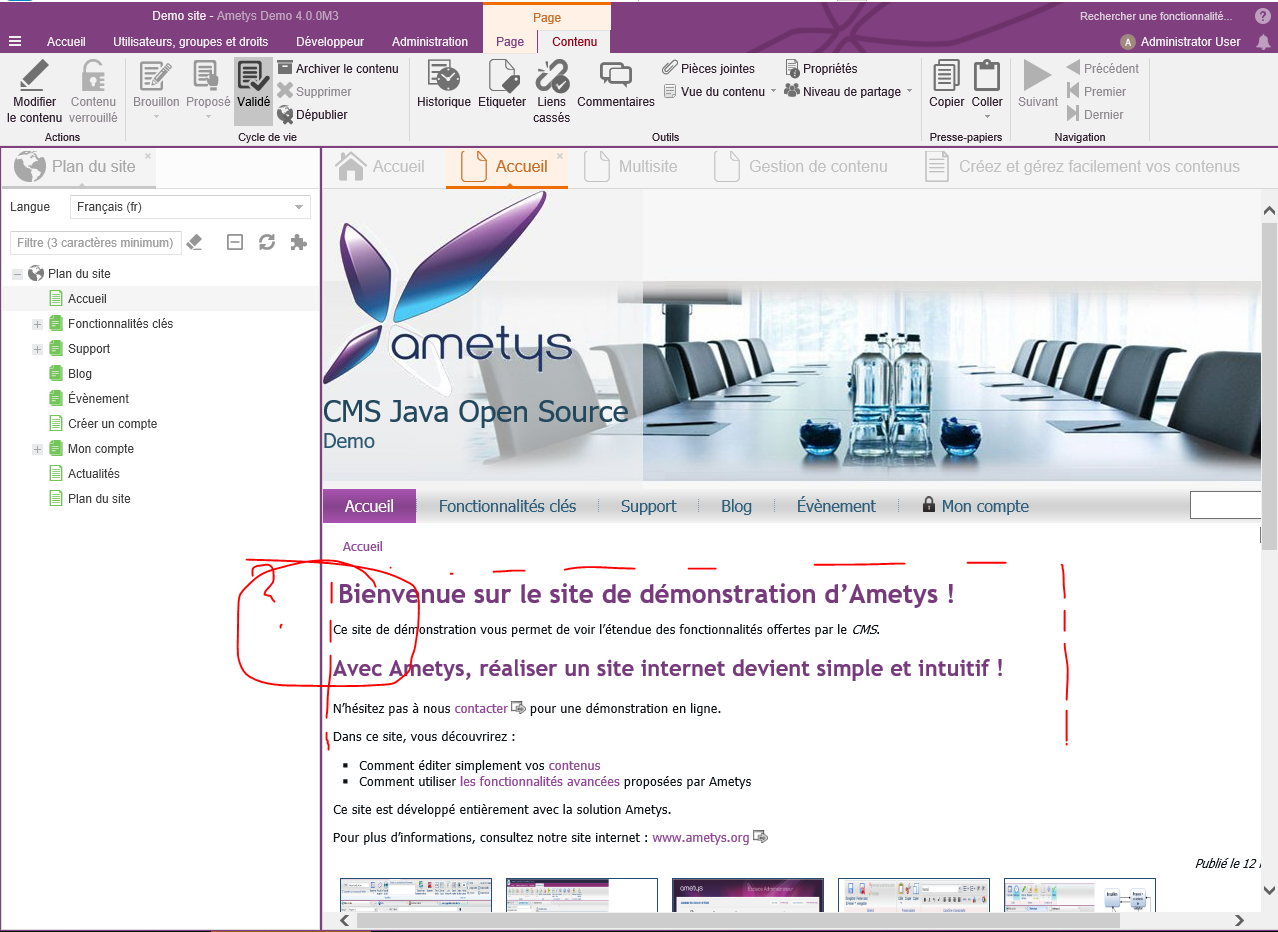1278x932 pixels.
Task: Click the Contenu verrouillé padlock icon
Action: click(93, 76)
